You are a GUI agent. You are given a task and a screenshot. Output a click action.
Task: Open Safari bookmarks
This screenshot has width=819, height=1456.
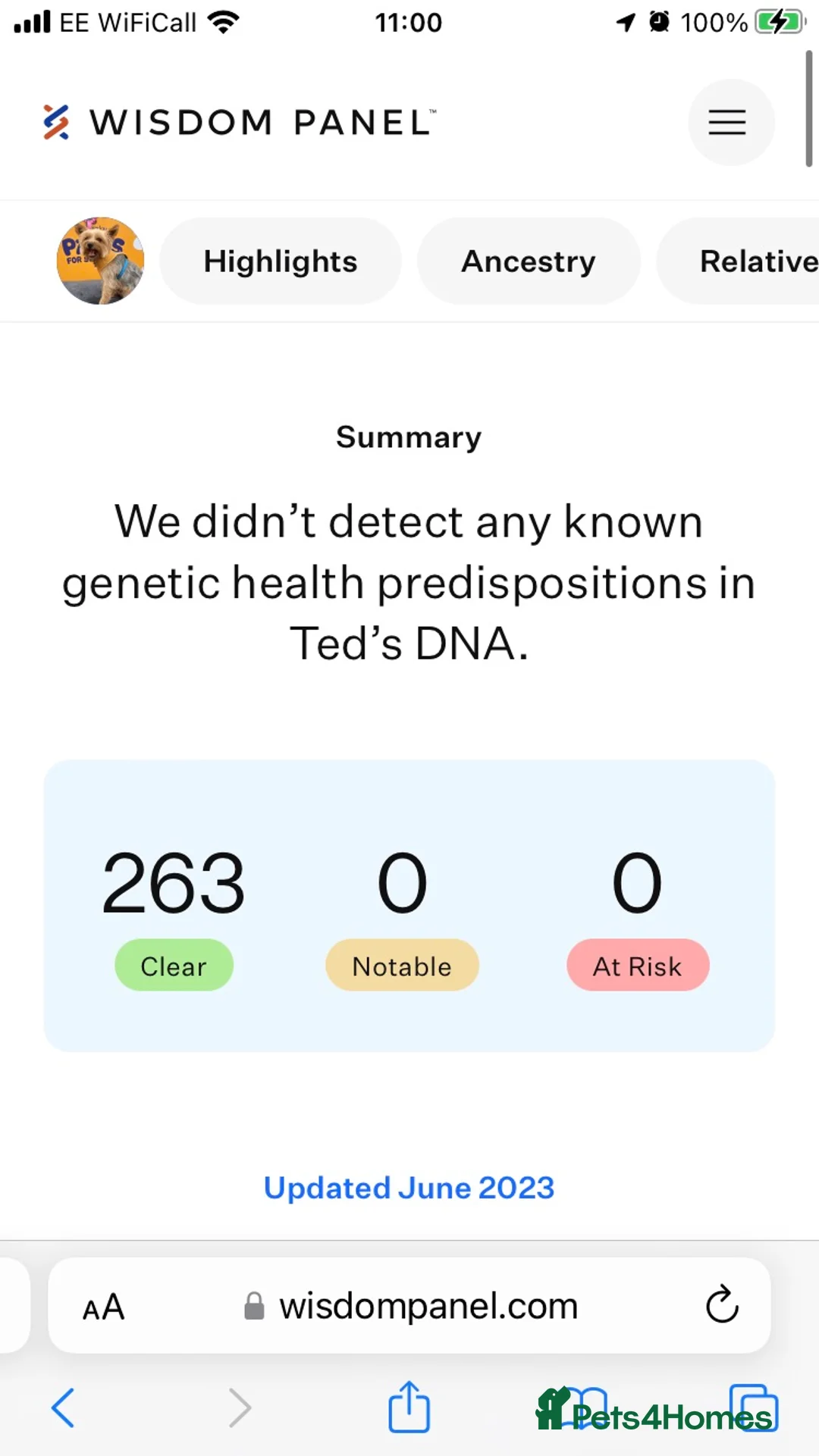click(x=586, y=1407)
